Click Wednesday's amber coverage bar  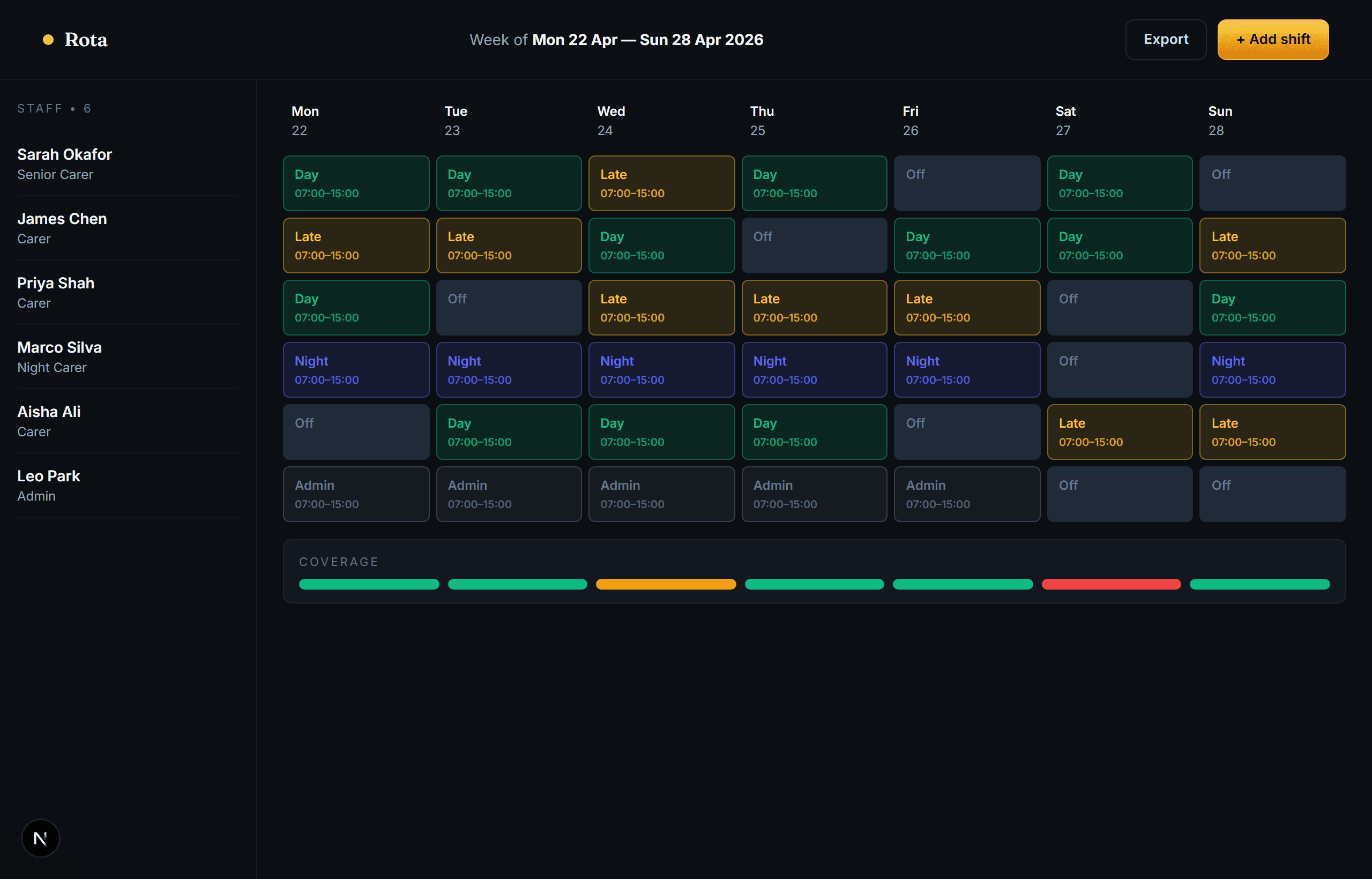(666, 584)
